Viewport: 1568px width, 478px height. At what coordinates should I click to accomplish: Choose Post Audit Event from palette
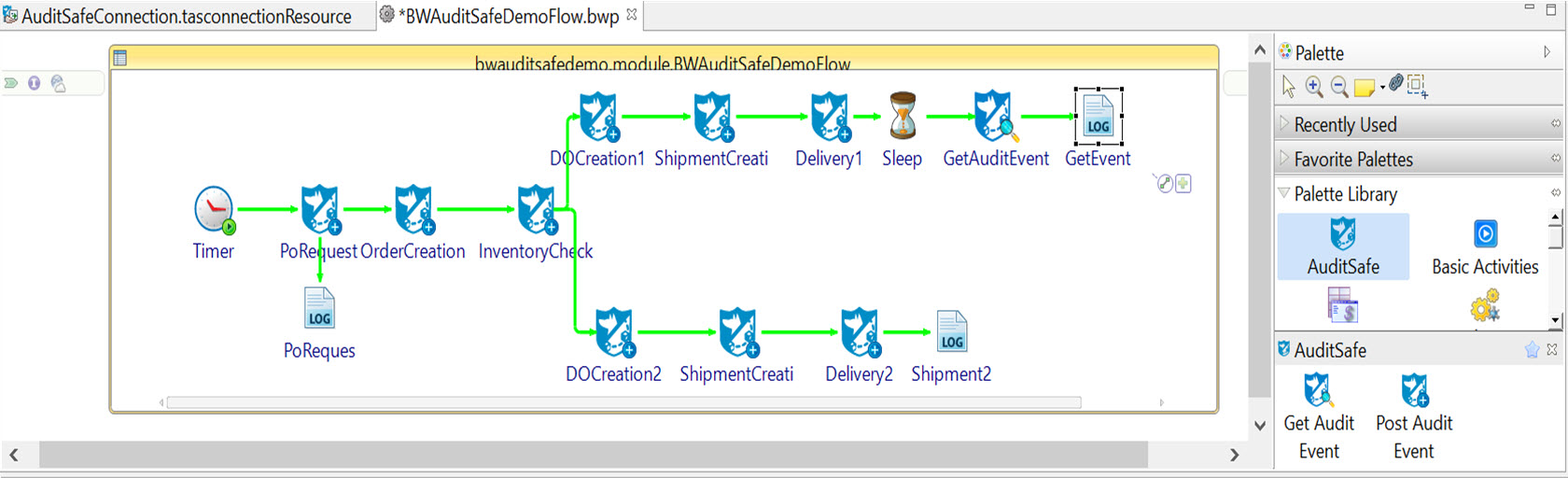[x=1414, y=416]
